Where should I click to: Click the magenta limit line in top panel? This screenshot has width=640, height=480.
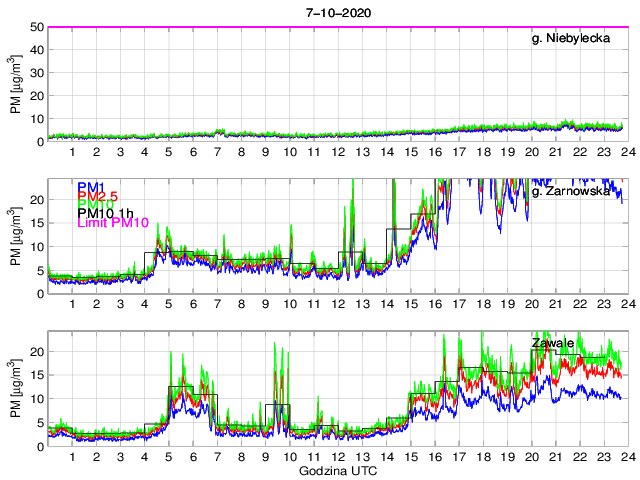tap(336, 27)
